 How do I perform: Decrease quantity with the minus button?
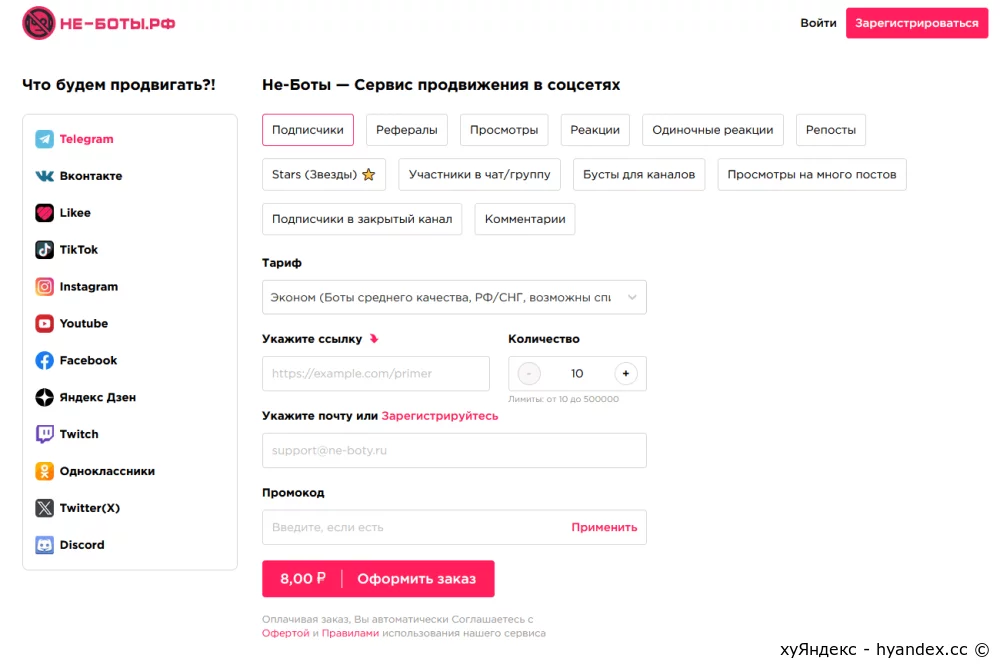click(x=529, y=373)
